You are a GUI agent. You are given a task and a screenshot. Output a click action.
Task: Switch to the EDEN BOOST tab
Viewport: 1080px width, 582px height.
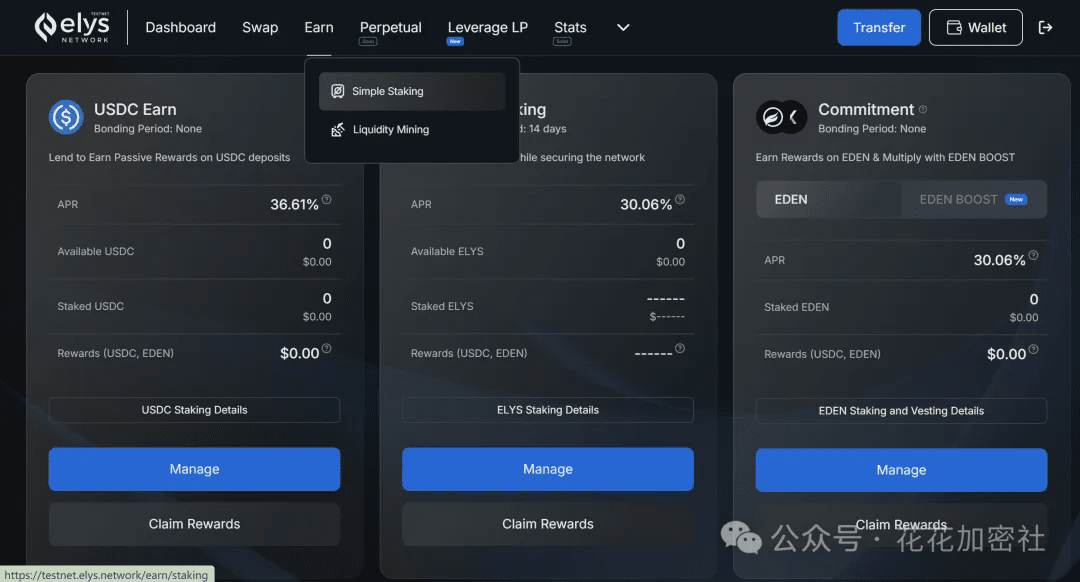click(973, 200)
